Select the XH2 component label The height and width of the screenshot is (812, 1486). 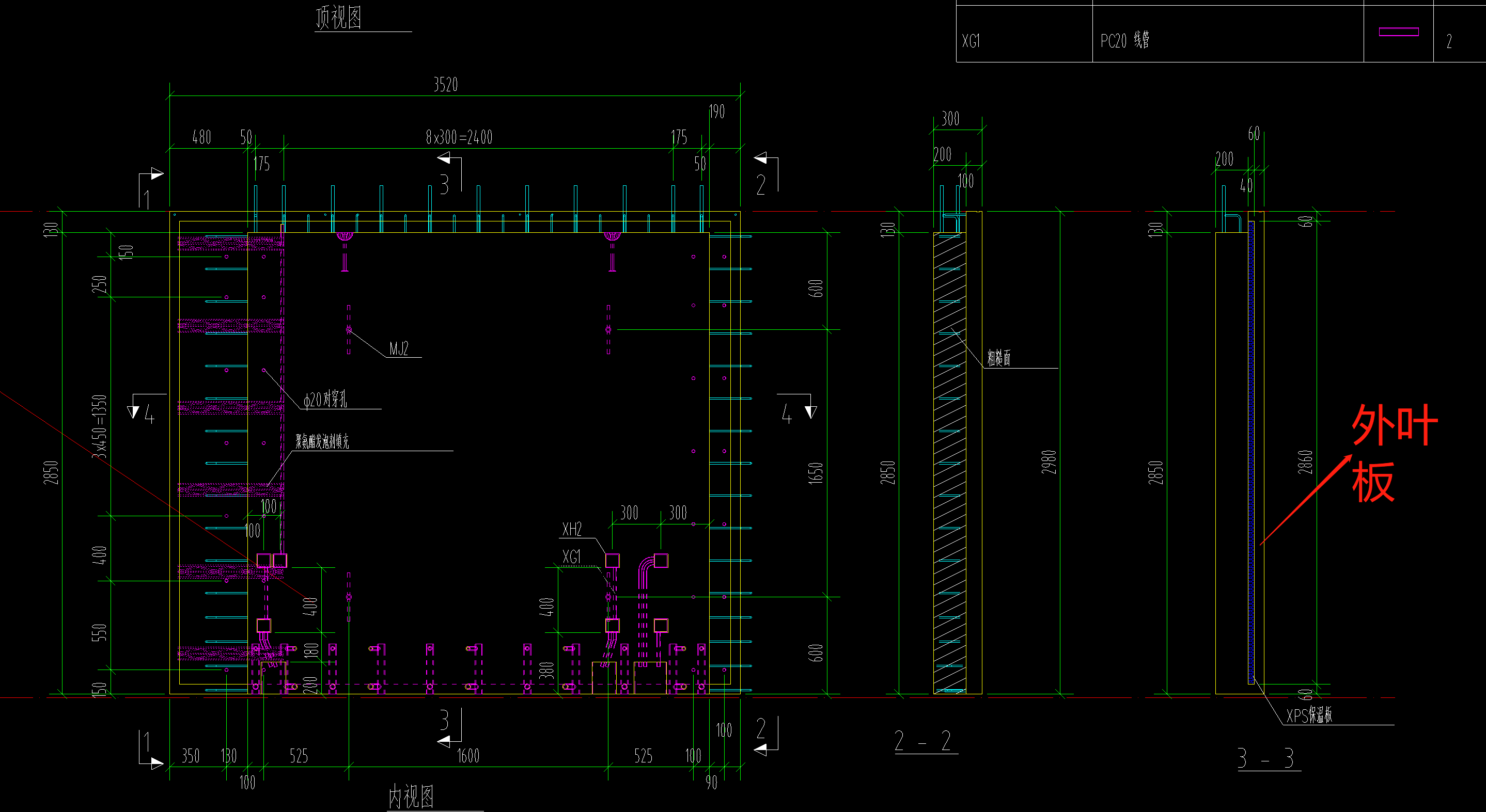572,530
